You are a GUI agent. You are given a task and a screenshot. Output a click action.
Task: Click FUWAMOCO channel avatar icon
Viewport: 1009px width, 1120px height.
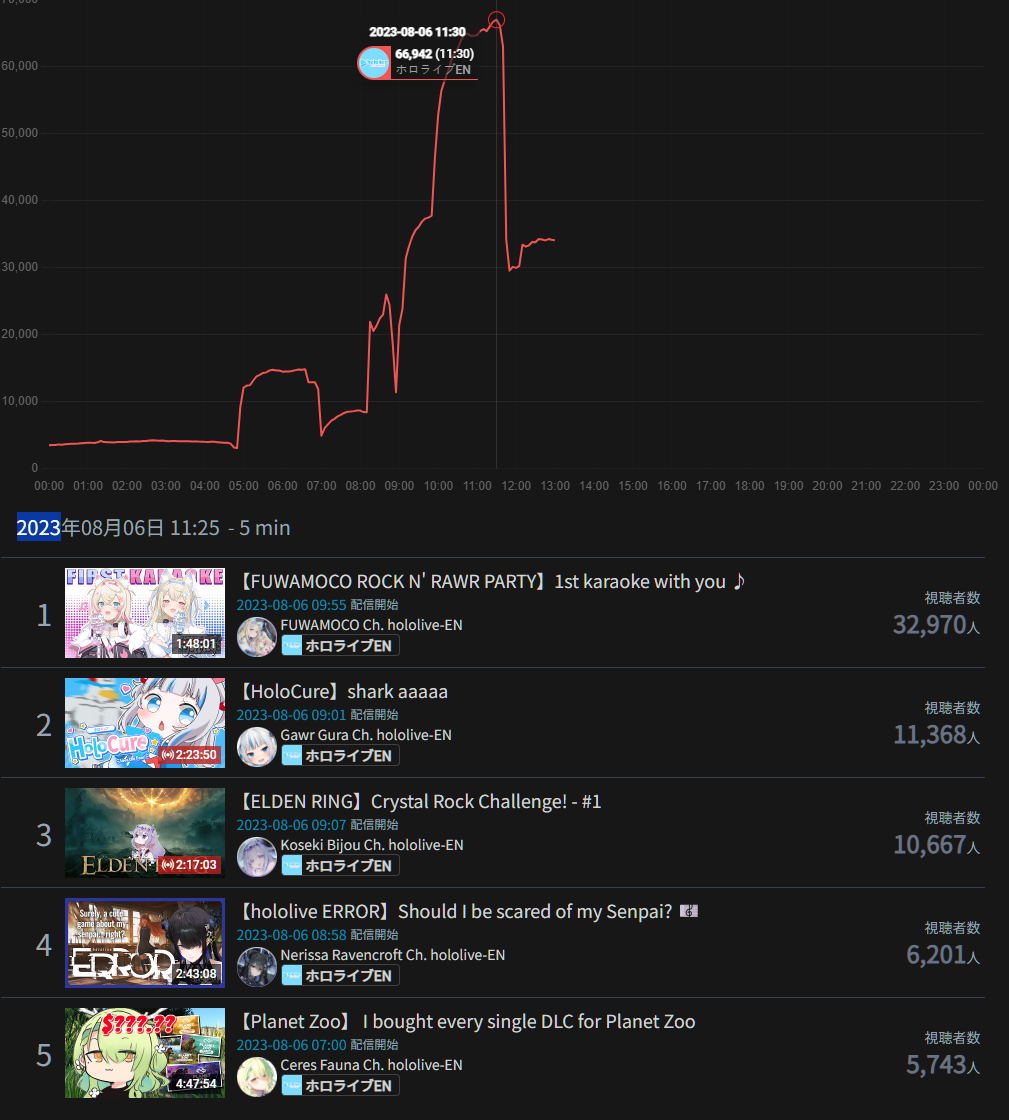click(x=256, y=636)
